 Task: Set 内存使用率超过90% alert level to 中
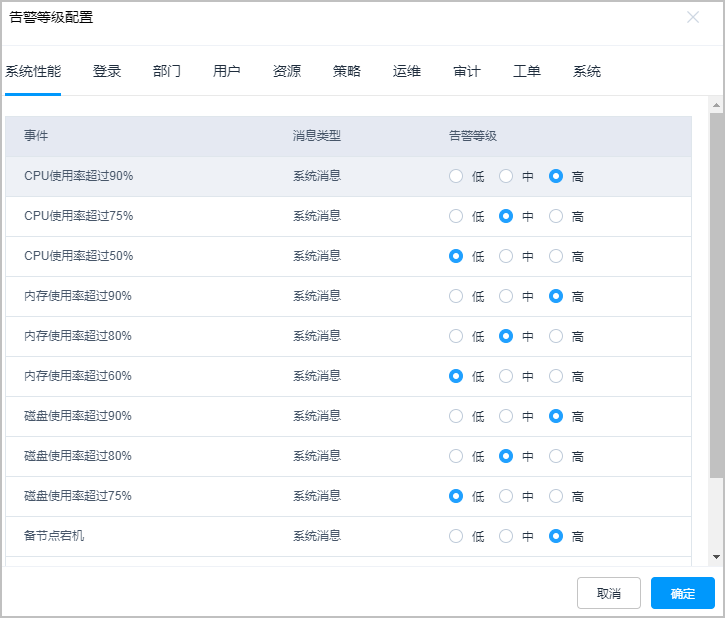pos(506,296)
